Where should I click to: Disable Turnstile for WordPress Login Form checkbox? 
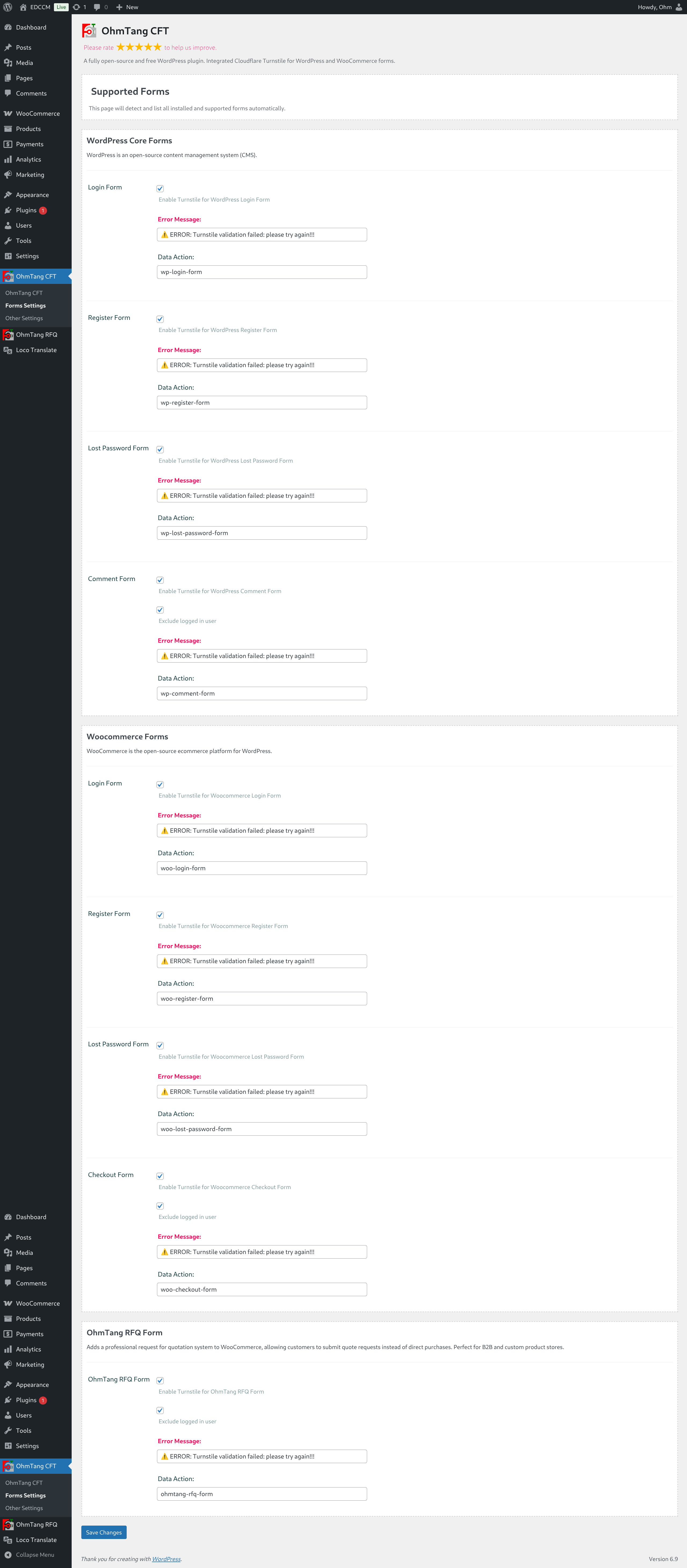tap(160, 189)
